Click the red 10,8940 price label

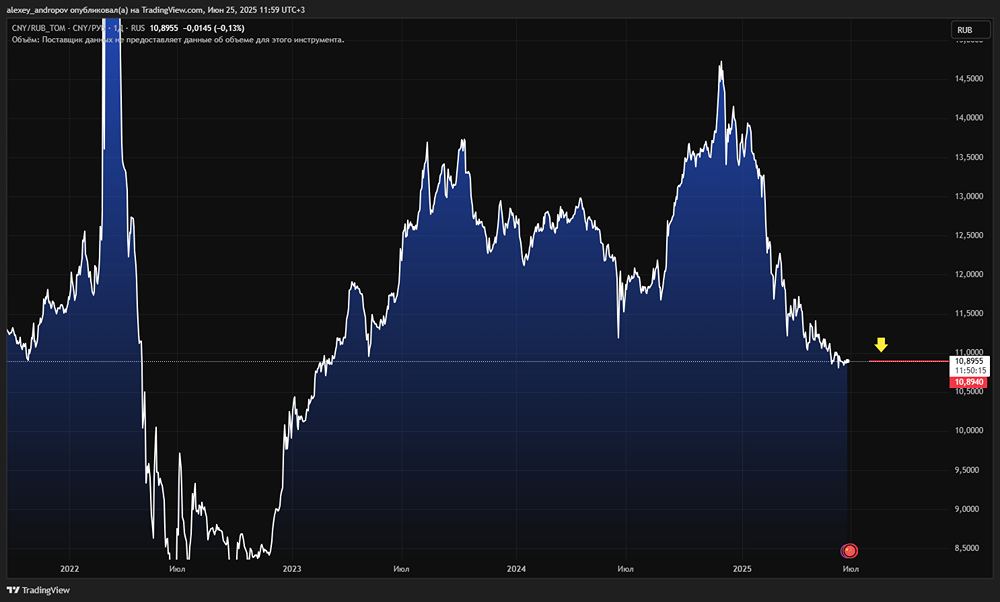968,382
